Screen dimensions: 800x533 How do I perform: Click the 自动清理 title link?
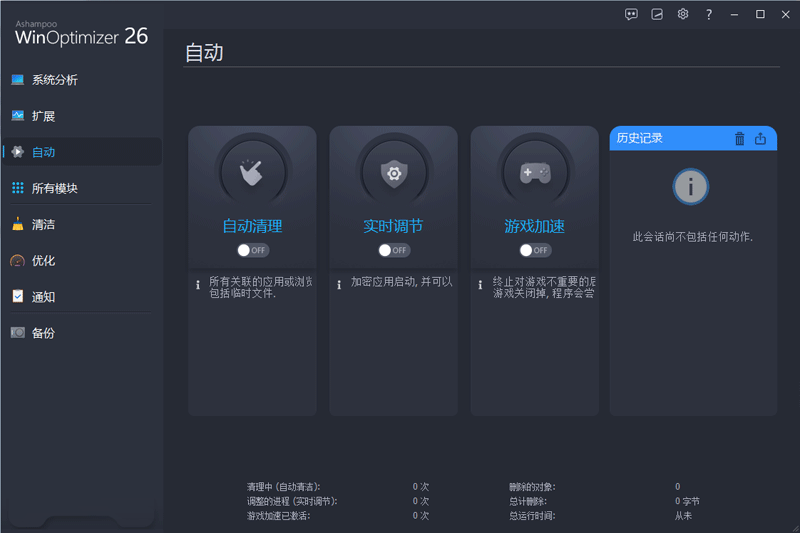click(x=252, y=226)
